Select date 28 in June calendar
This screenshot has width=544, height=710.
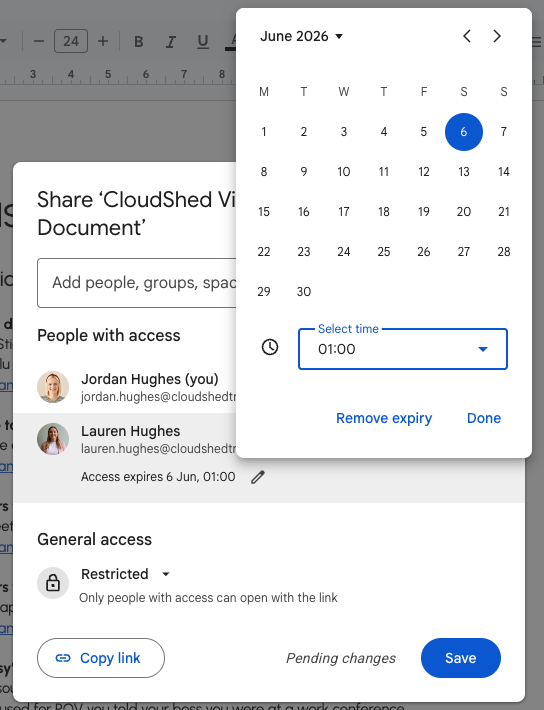click(x=504, y=251)
